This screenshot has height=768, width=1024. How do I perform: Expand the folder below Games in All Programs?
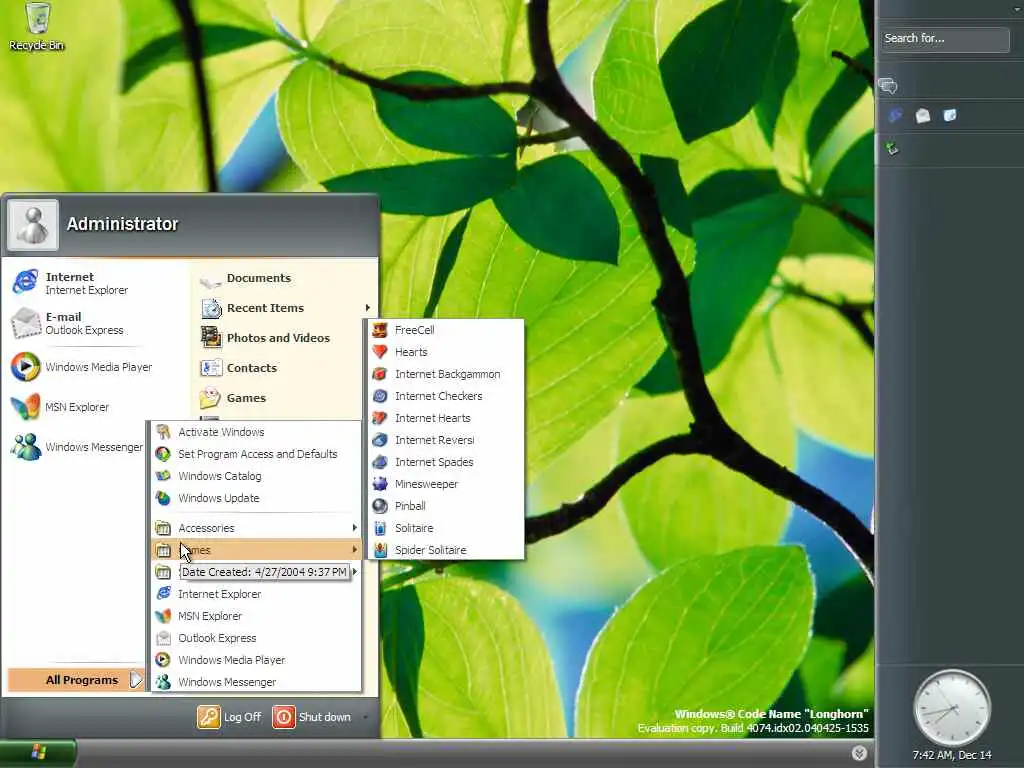pyautogui.click(x=355, y=572)
